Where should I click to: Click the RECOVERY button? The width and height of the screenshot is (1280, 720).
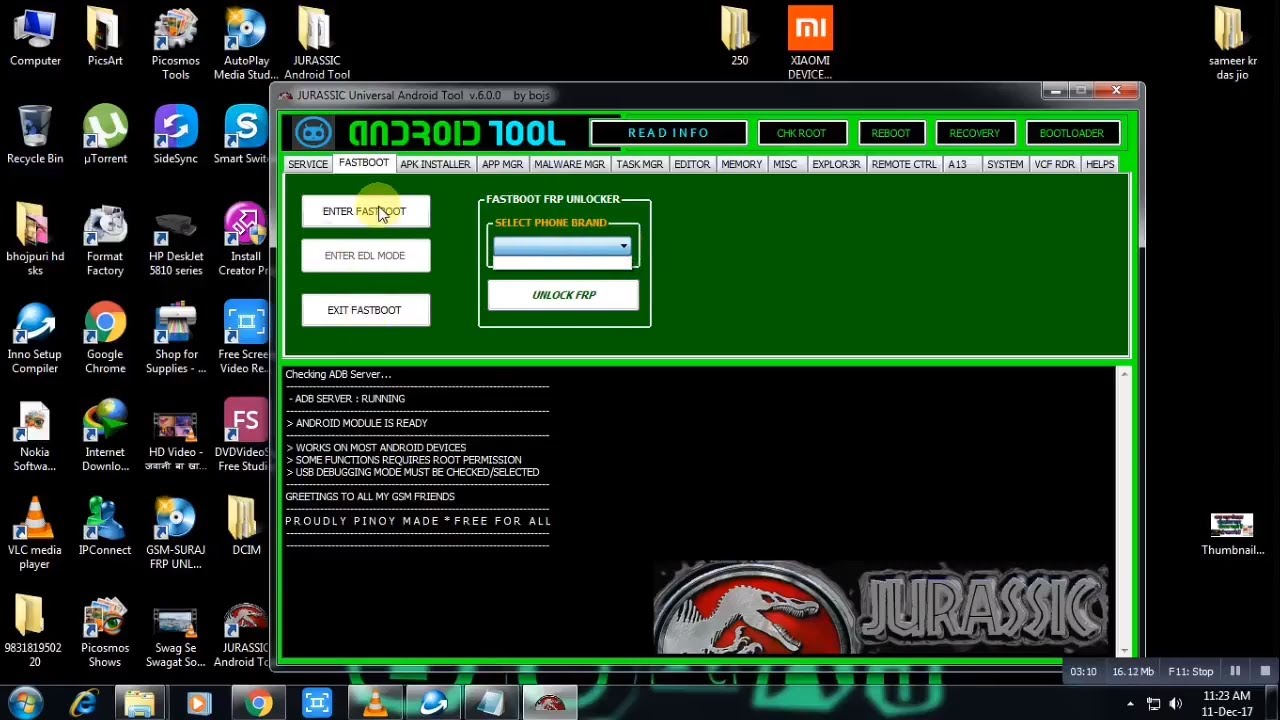(974, 133)
